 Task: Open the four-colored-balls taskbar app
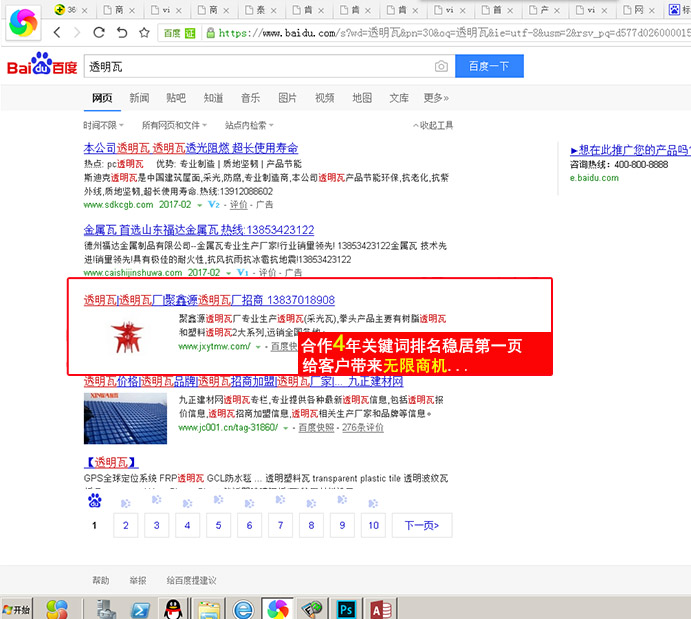pyautogui.click(x=57, y=609)
